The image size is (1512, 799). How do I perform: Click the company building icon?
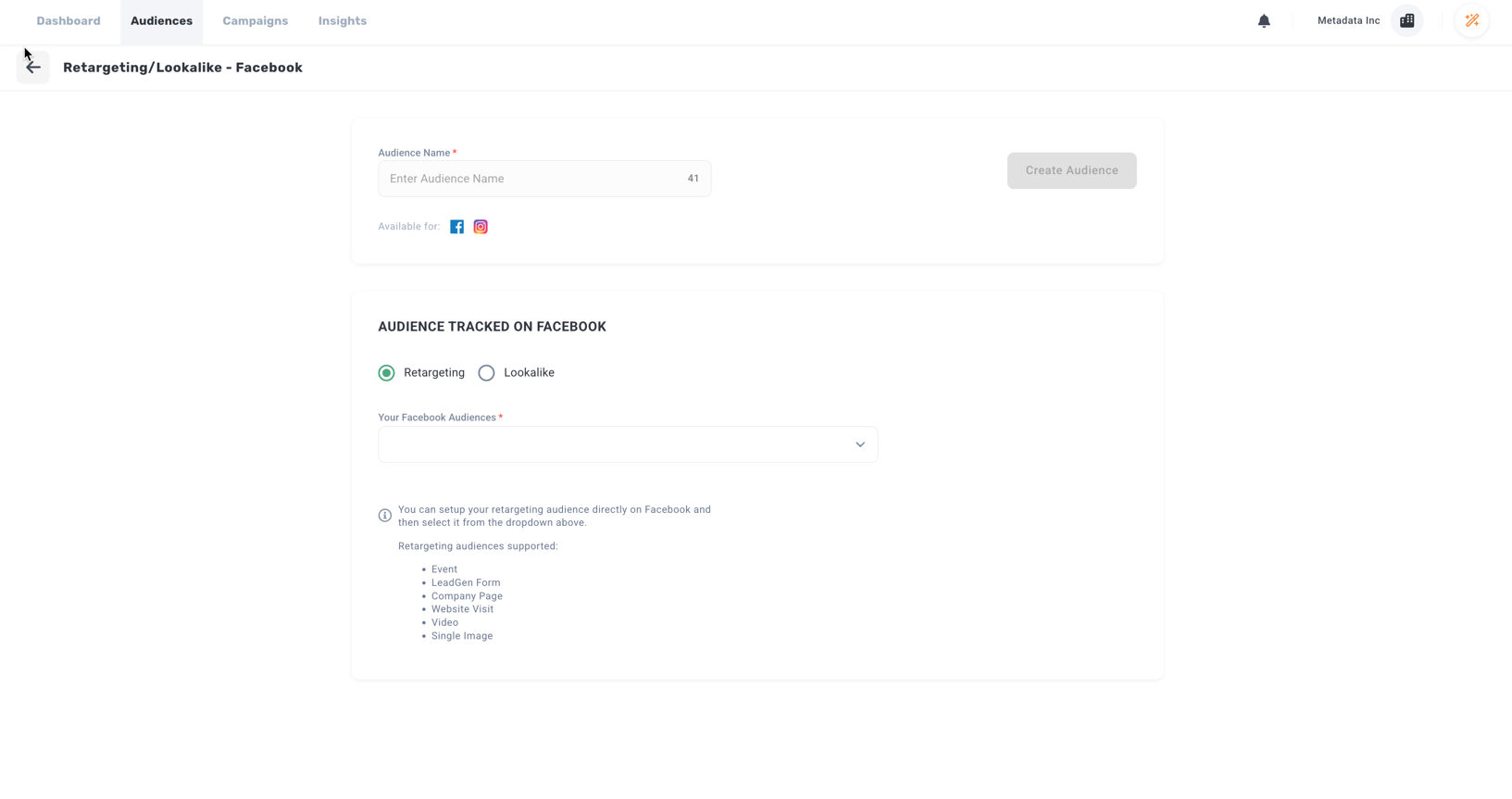[x=1406, y=21]
